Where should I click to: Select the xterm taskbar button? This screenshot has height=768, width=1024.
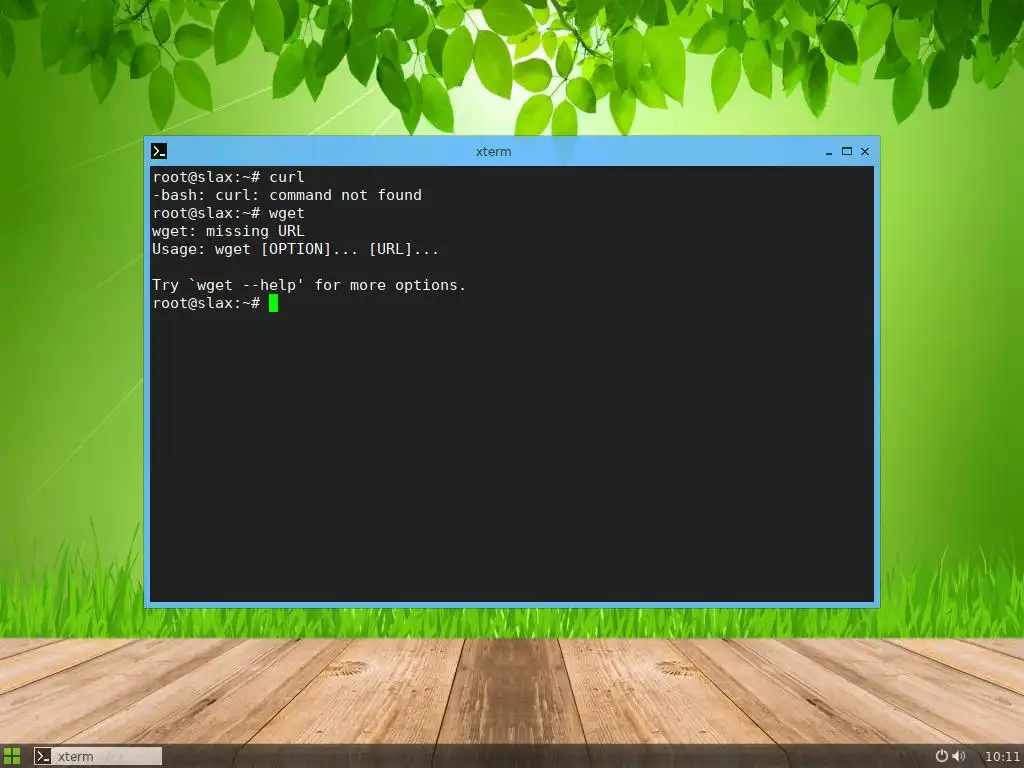(x=97, y=756)
